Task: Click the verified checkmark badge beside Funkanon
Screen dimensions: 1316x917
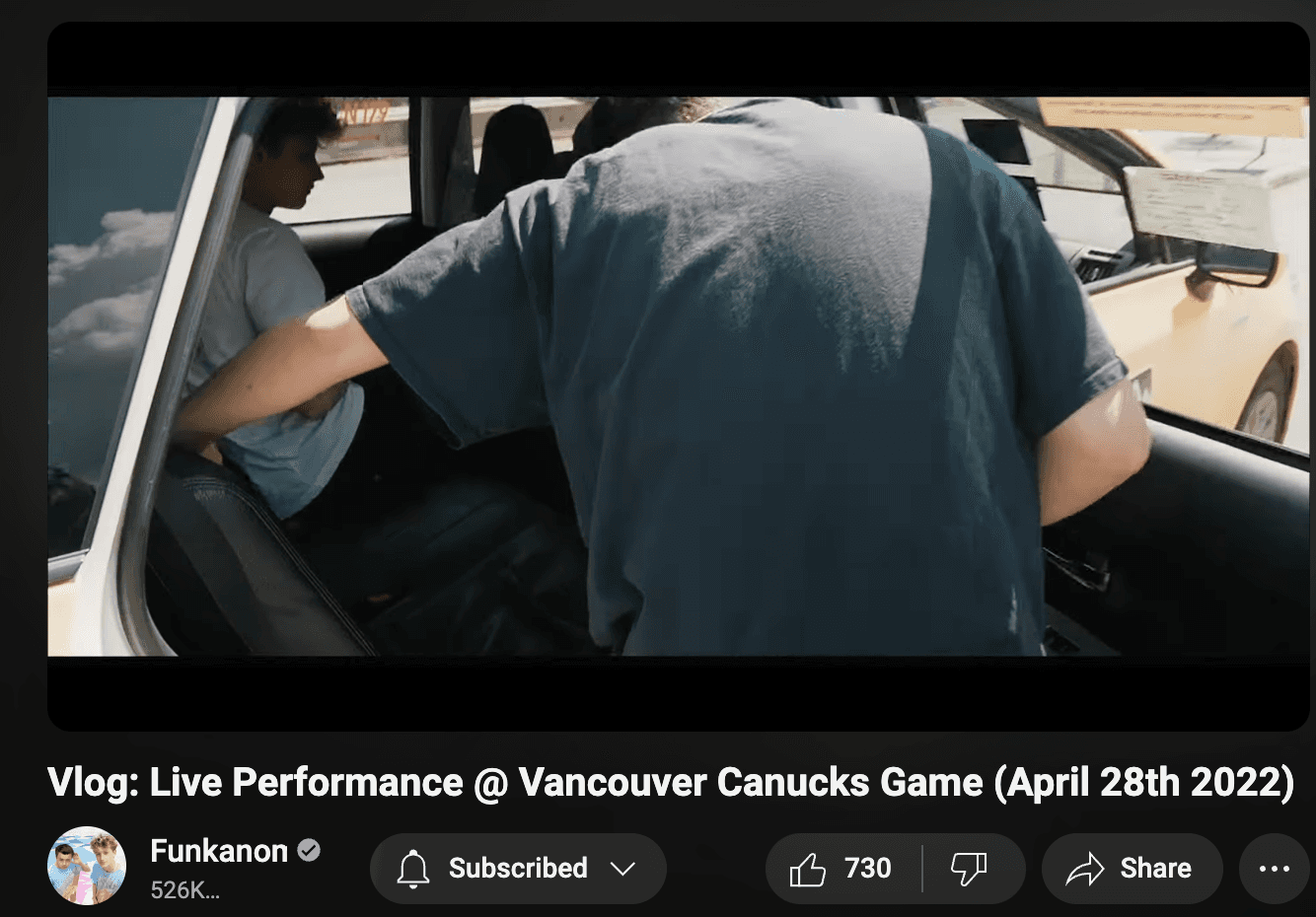Action: 309,850
